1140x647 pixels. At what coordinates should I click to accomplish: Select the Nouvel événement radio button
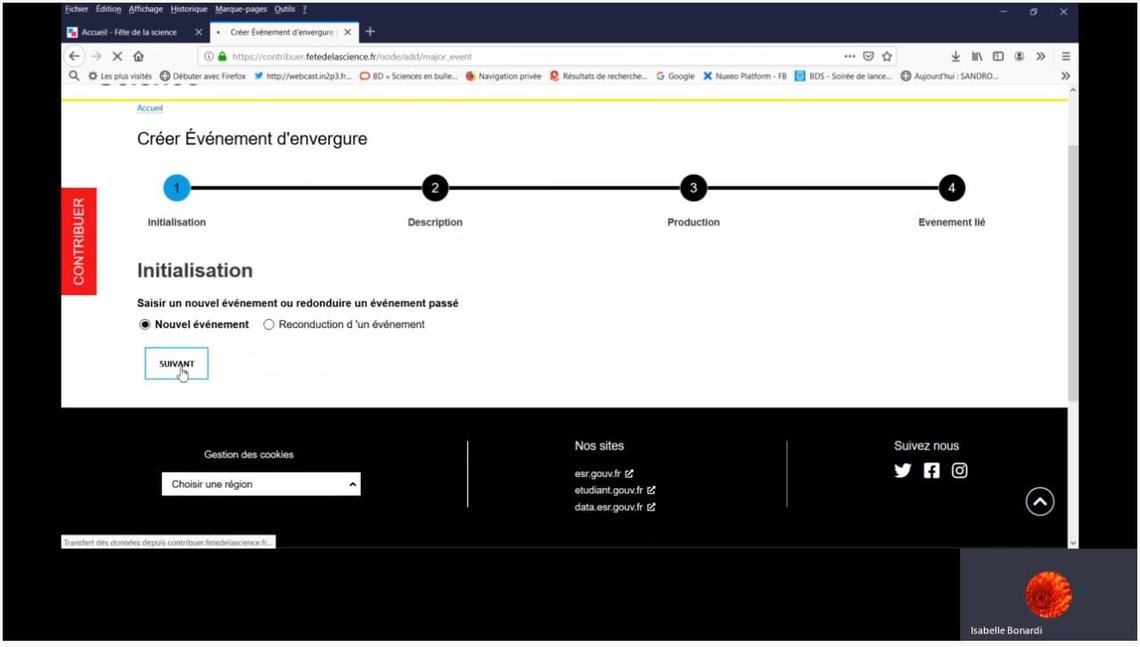[145, 324]
